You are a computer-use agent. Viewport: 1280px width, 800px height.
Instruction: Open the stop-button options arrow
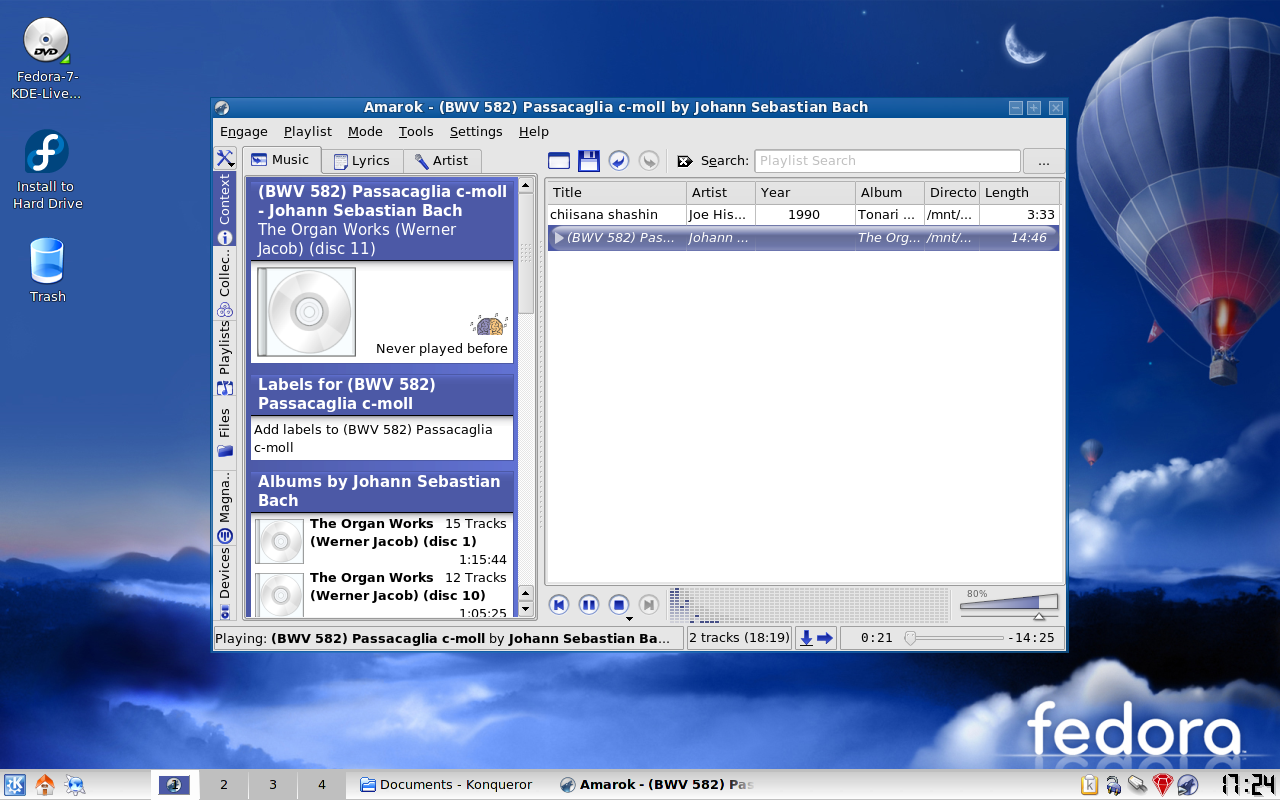point(629,619)
